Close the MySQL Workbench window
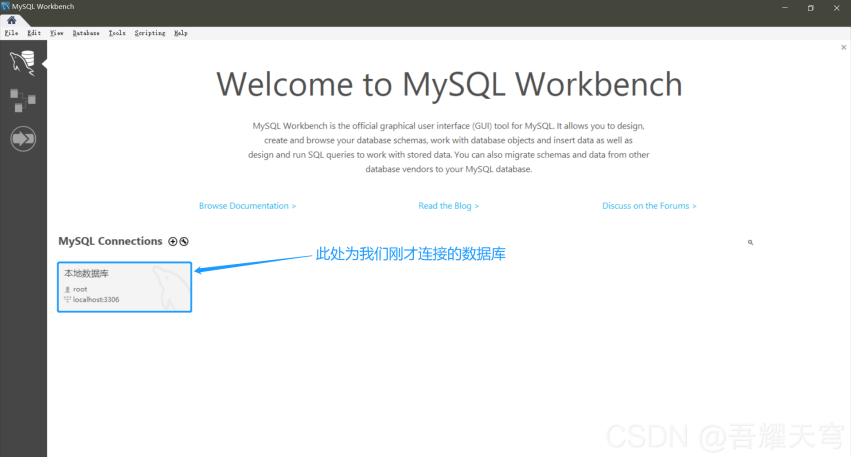This screenshot has height=457, width=852. (x=837, y=8)
